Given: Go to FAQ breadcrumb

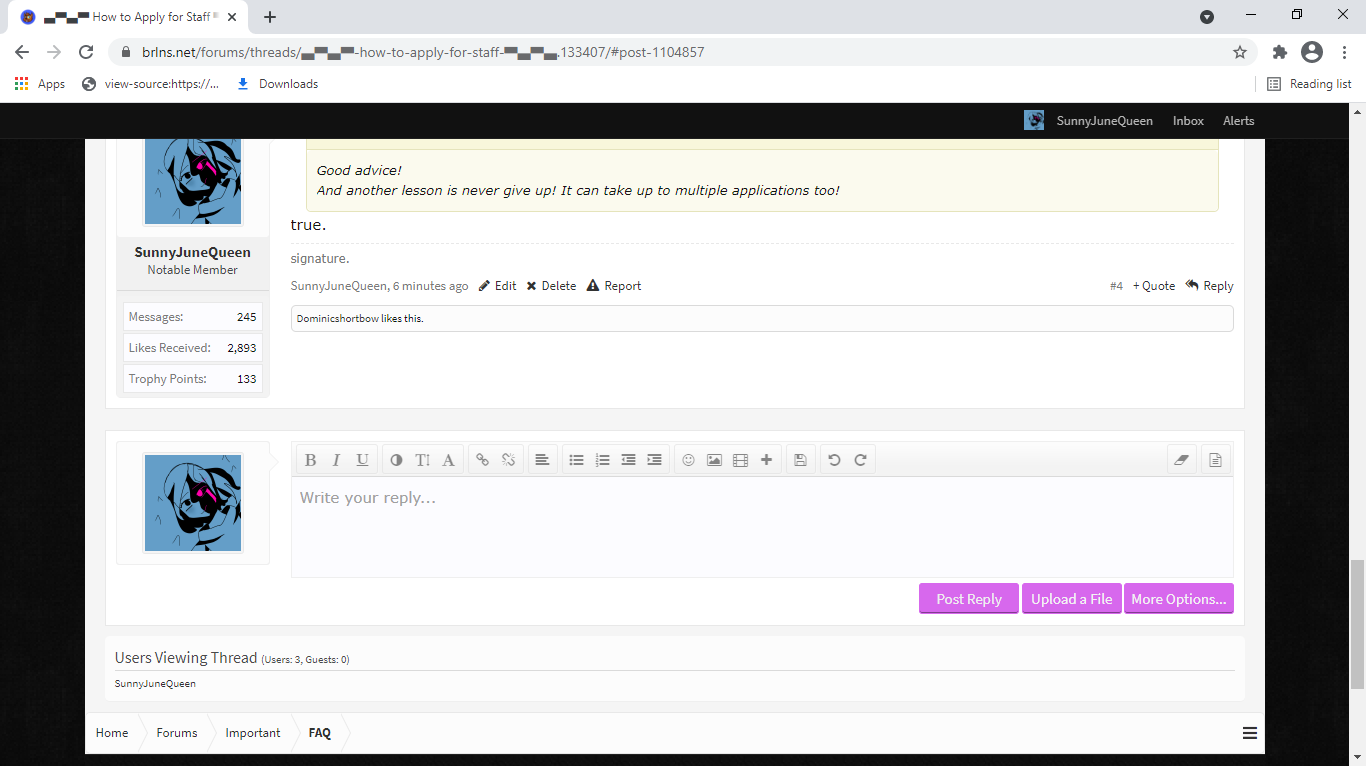Looking at the screenshot, I should point(319,733).
